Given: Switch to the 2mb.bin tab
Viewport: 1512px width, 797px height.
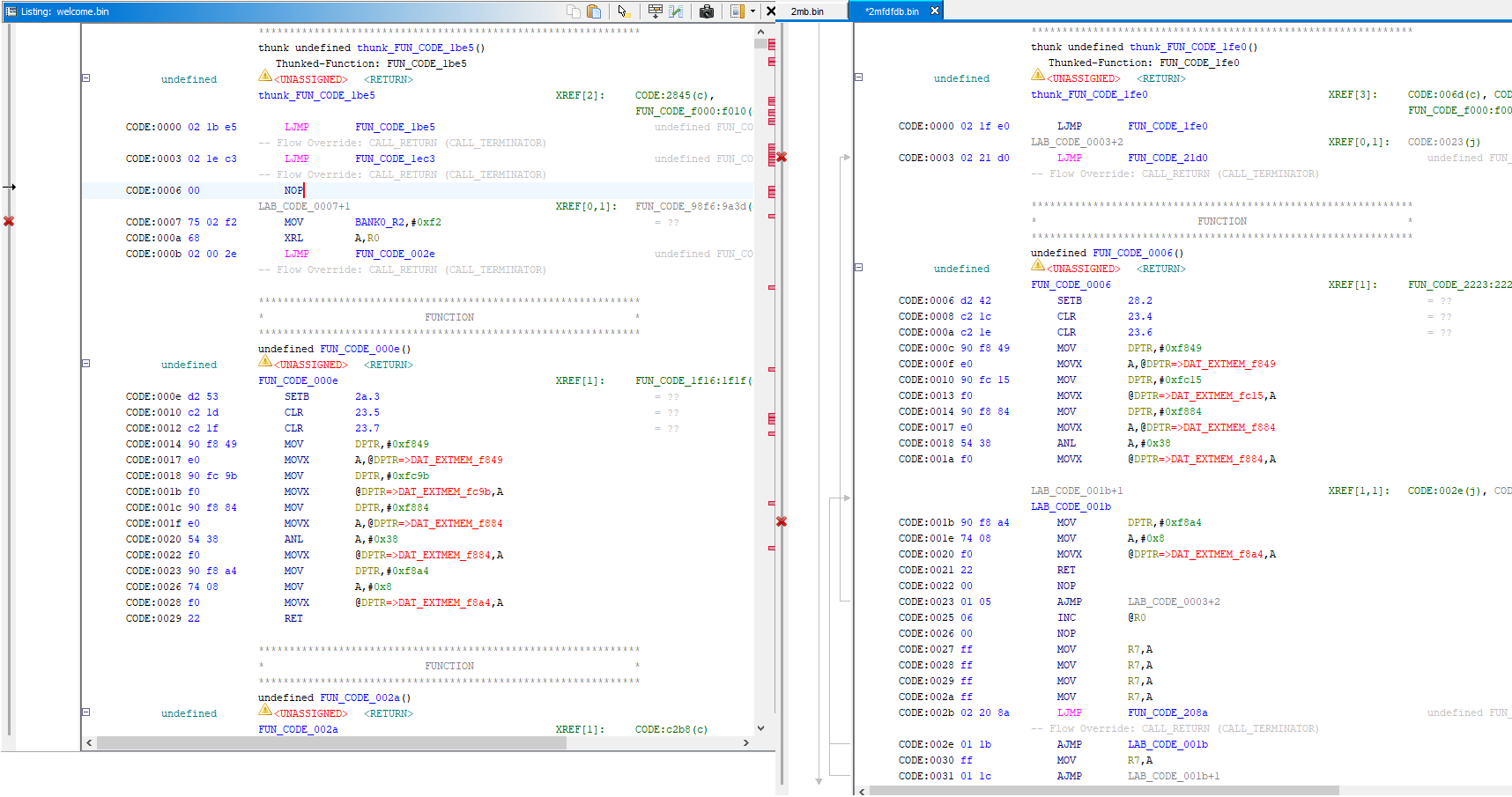Looking at the screenshot, I should 807,11.
